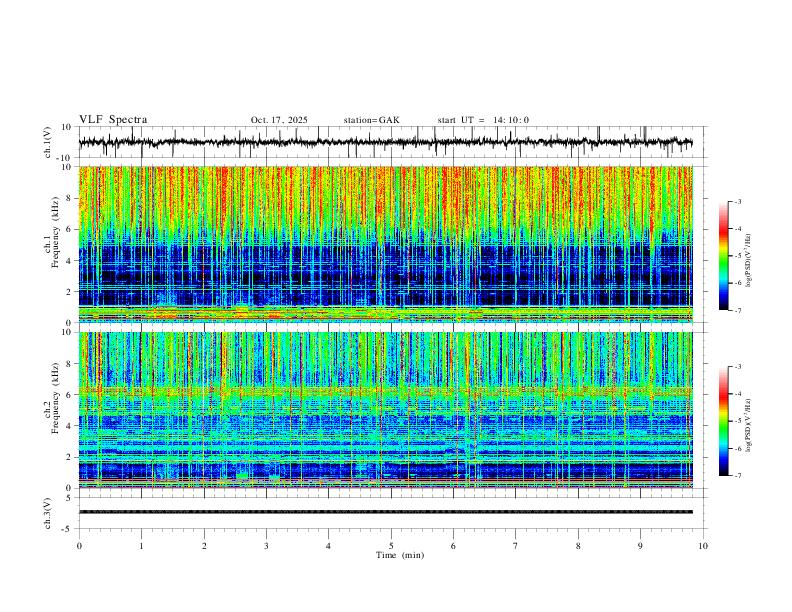Click the ch.2 colorbar "log(PSD)" unit label
Screen dimensions: 792x612
pyautogui.click(x=749, y=425)
